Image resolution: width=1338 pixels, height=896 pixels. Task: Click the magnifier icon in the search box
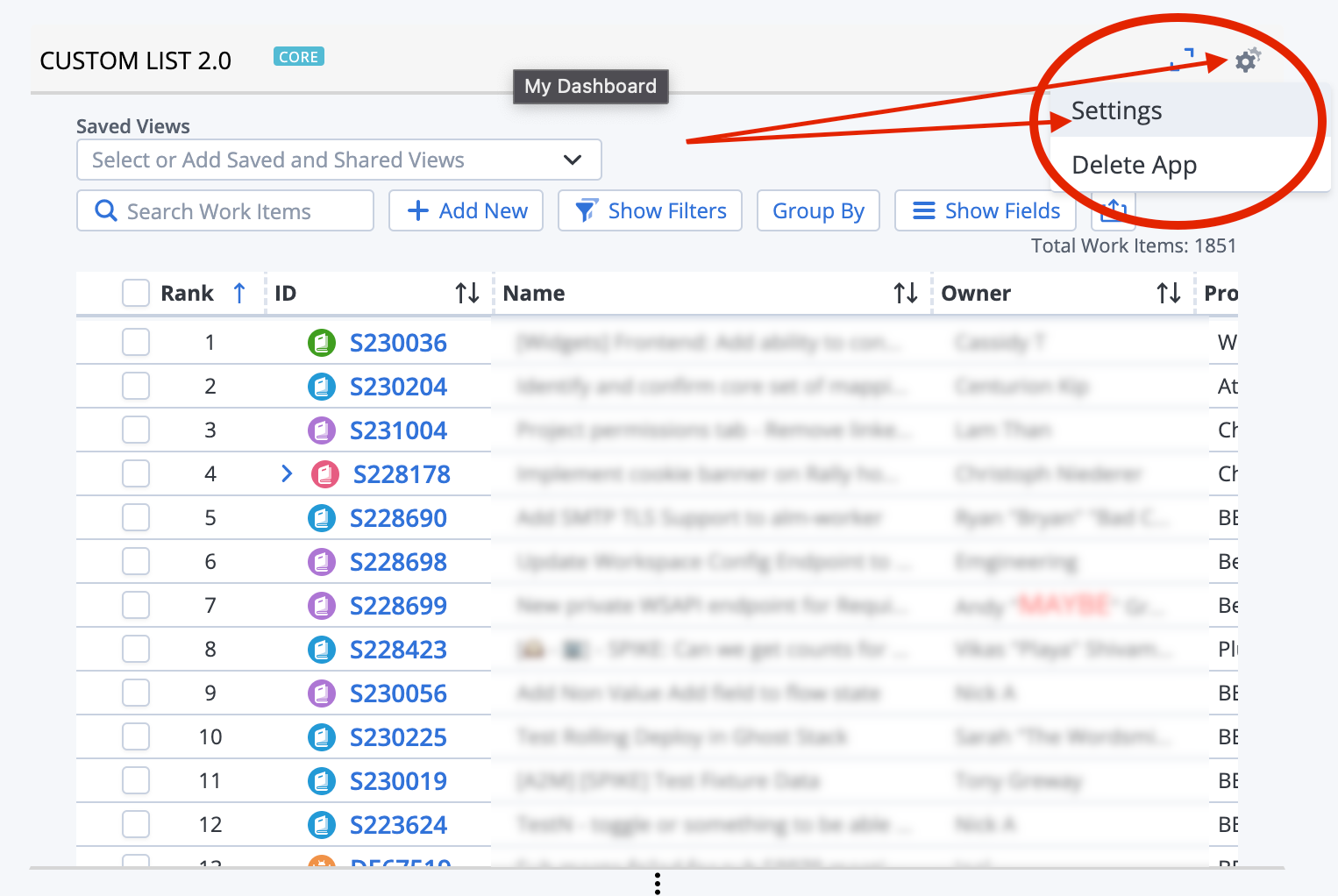[106, 210]
